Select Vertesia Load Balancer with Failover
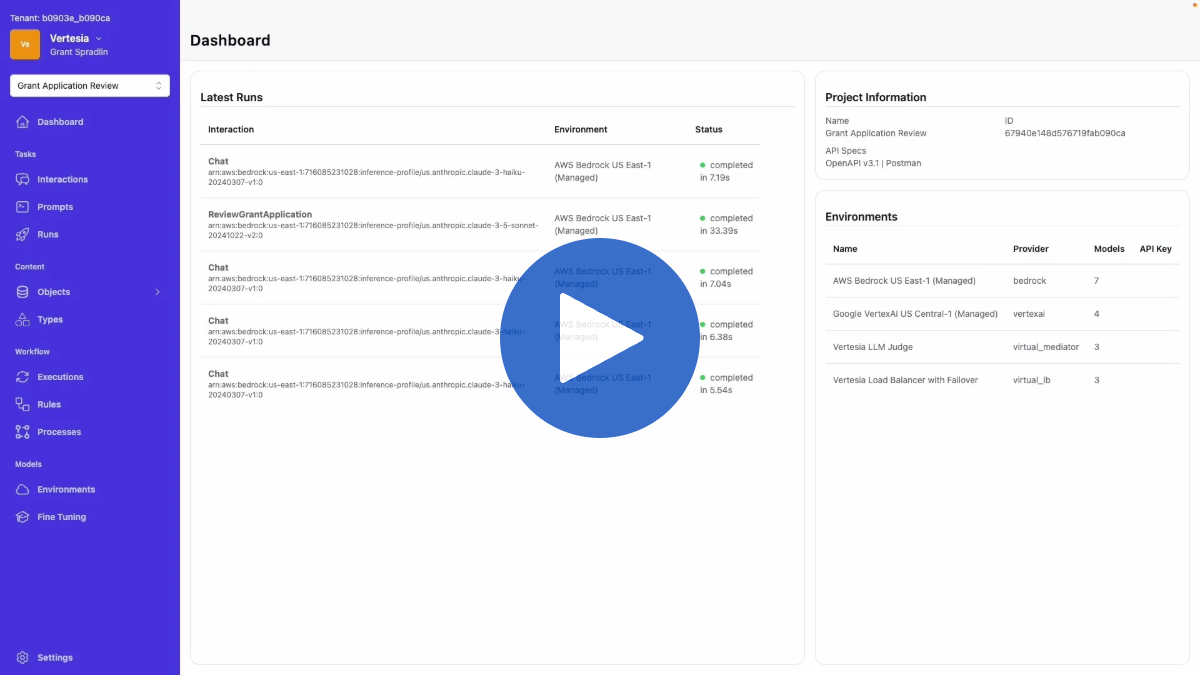 (1002, 380)
